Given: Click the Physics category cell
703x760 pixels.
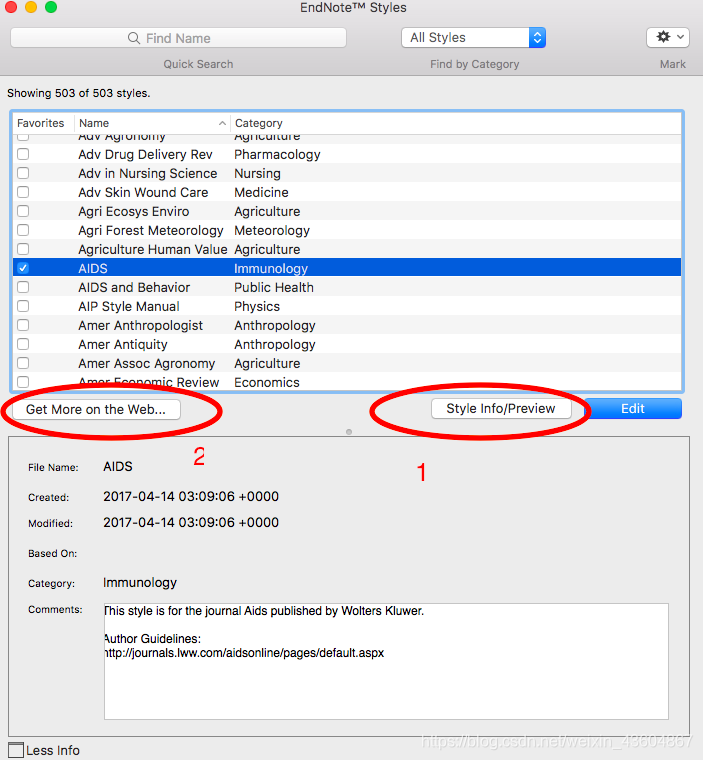Looking at the screenshot, I should [x=257, y=307].
